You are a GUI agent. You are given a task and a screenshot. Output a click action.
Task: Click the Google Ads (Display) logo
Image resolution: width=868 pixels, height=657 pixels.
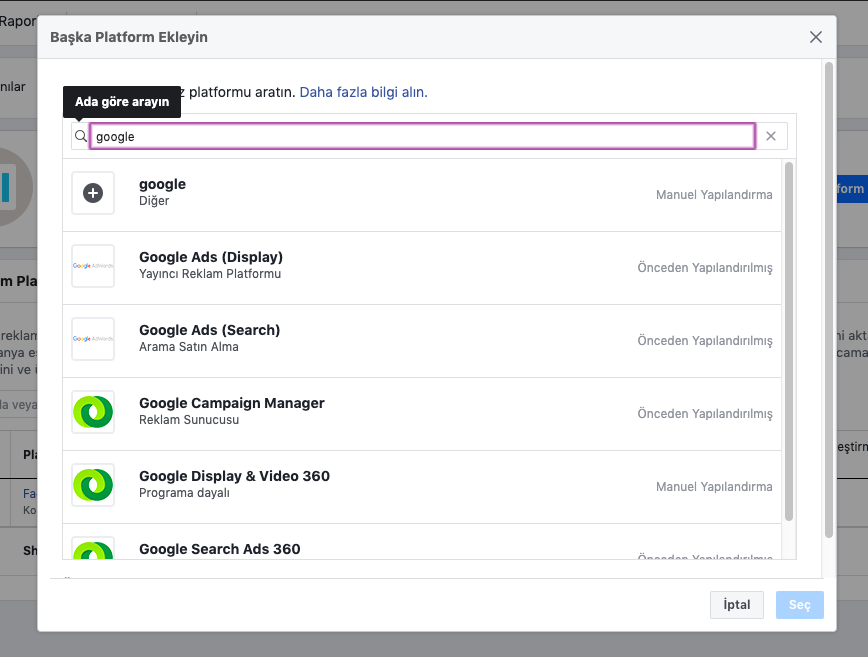pyautogui.click(x=93, y=266)
